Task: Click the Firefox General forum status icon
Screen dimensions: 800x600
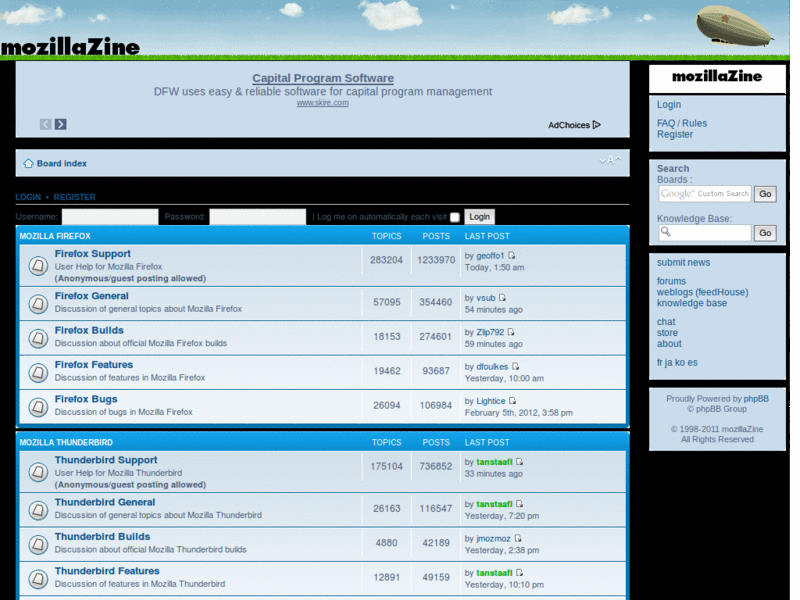Action: (38, 304)
